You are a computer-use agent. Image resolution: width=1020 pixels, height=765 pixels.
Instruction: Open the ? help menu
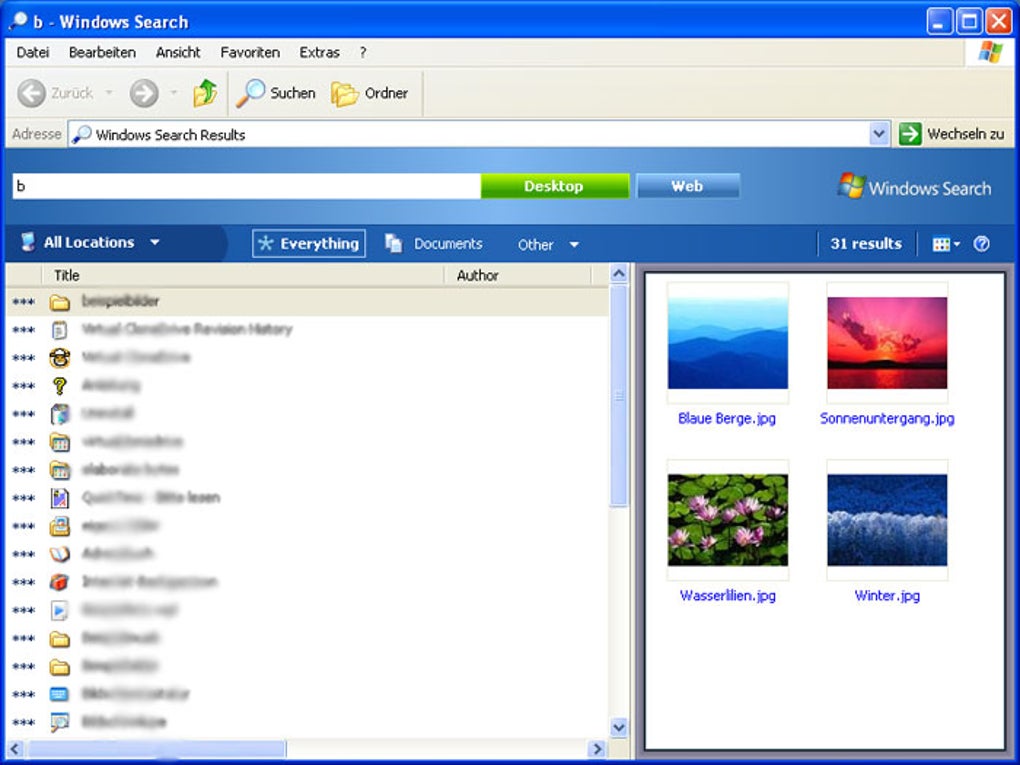pos(363,53)
